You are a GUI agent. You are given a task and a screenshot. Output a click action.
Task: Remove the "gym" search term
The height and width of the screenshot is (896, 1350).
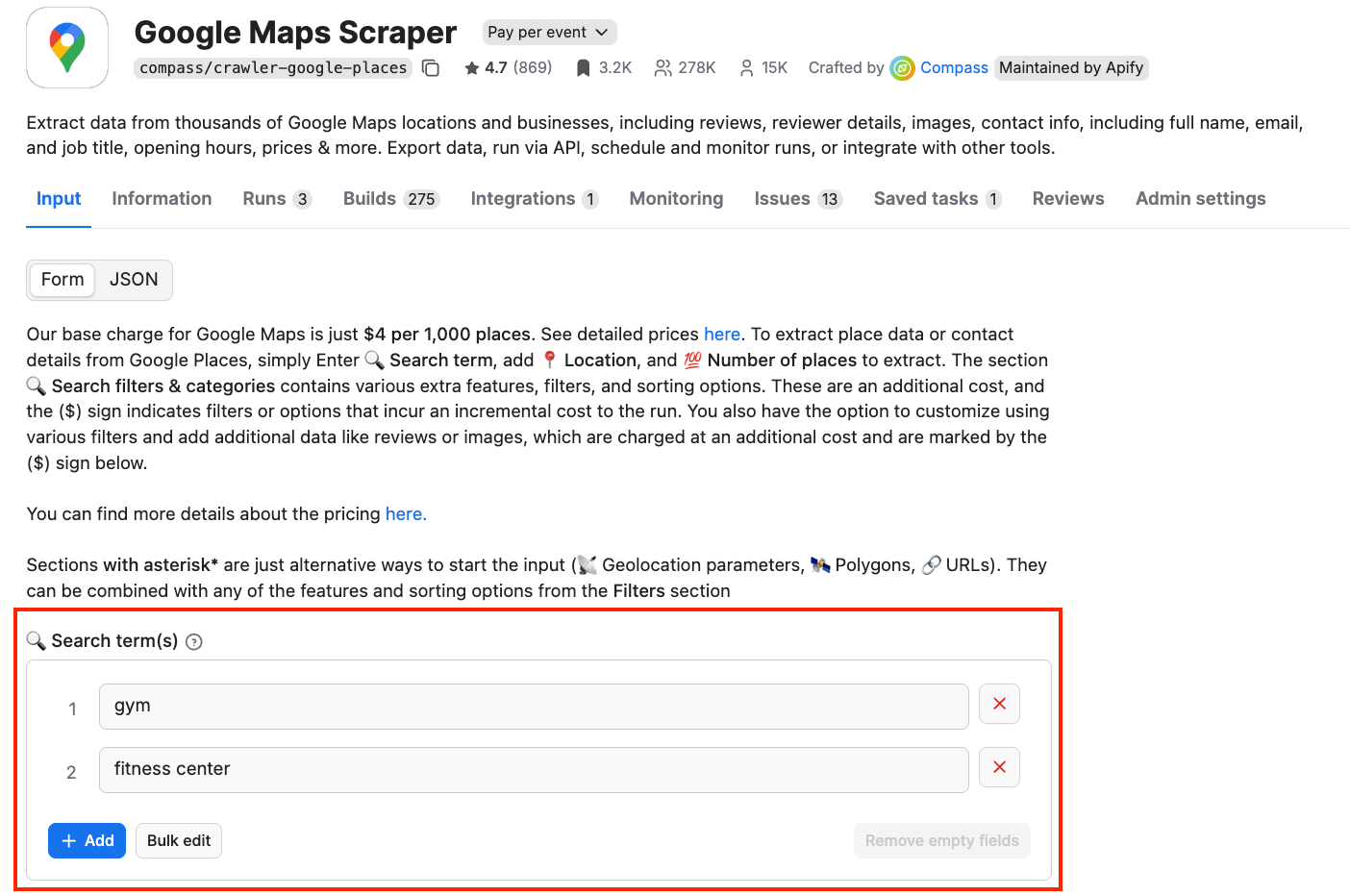click(999, 704)
